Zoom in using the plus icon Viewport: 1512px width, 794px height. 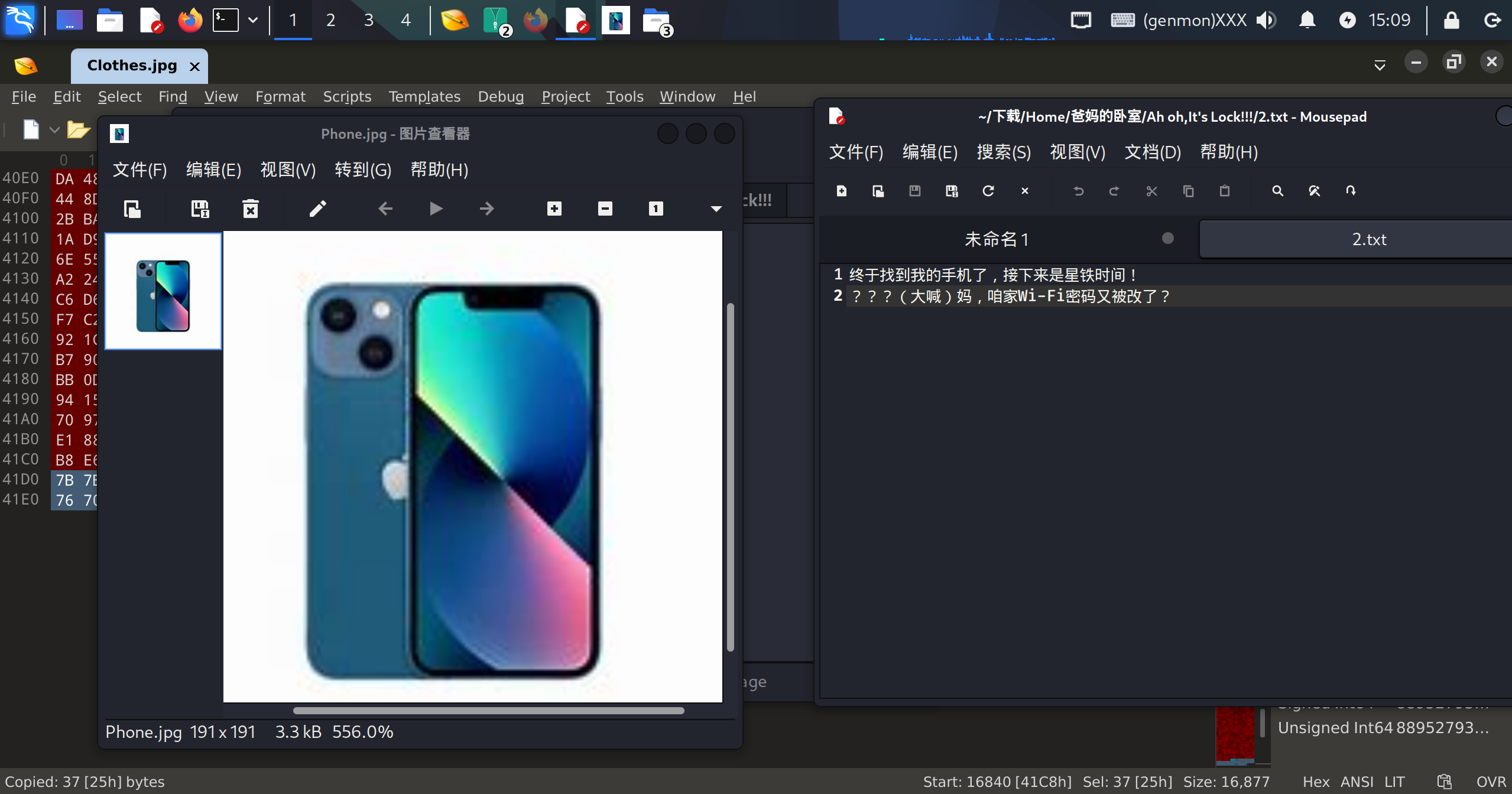[x=554, y=209]
